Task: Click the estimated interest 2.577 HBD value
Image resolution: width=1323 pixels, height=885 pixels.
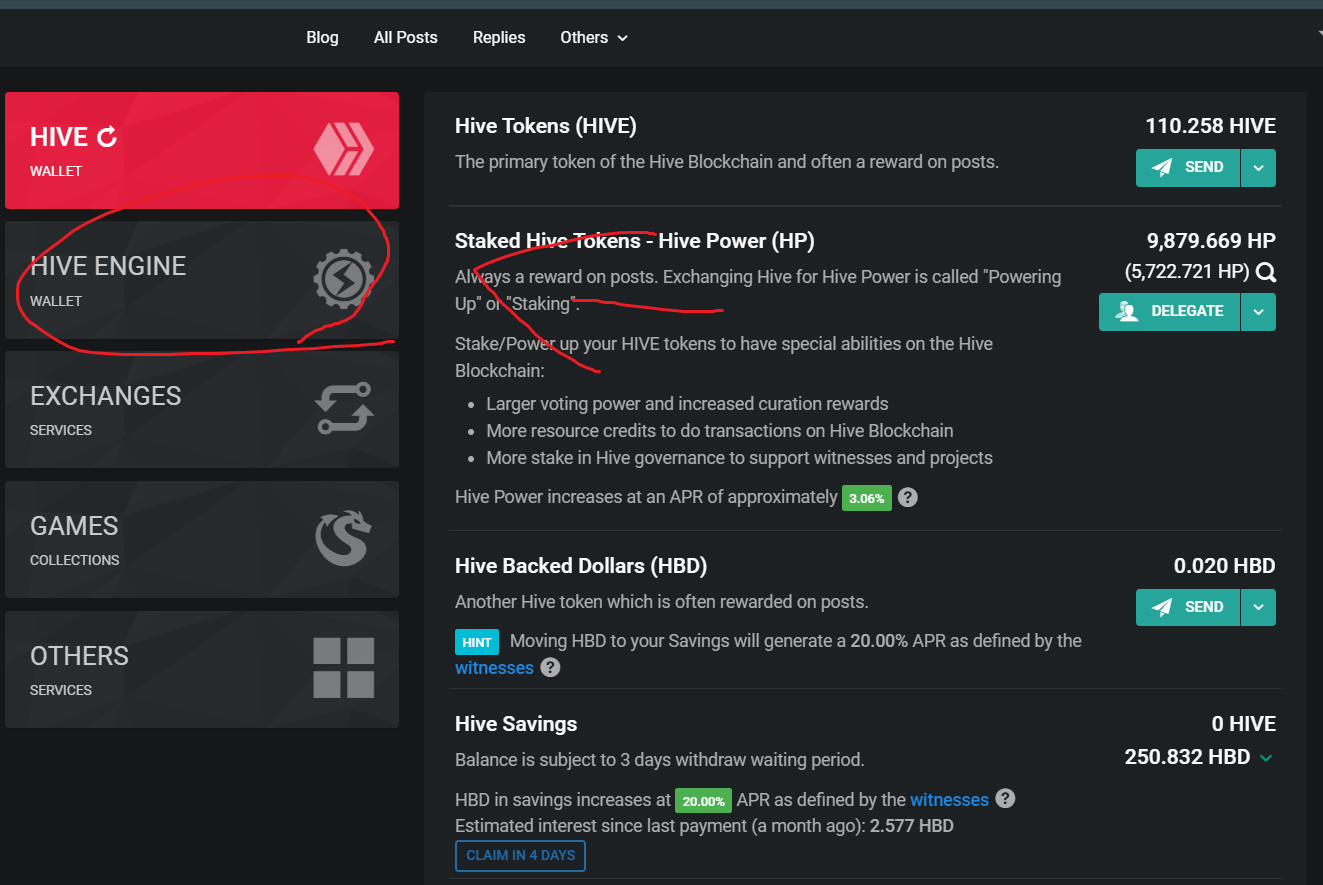Action: [x=911, y=826]
